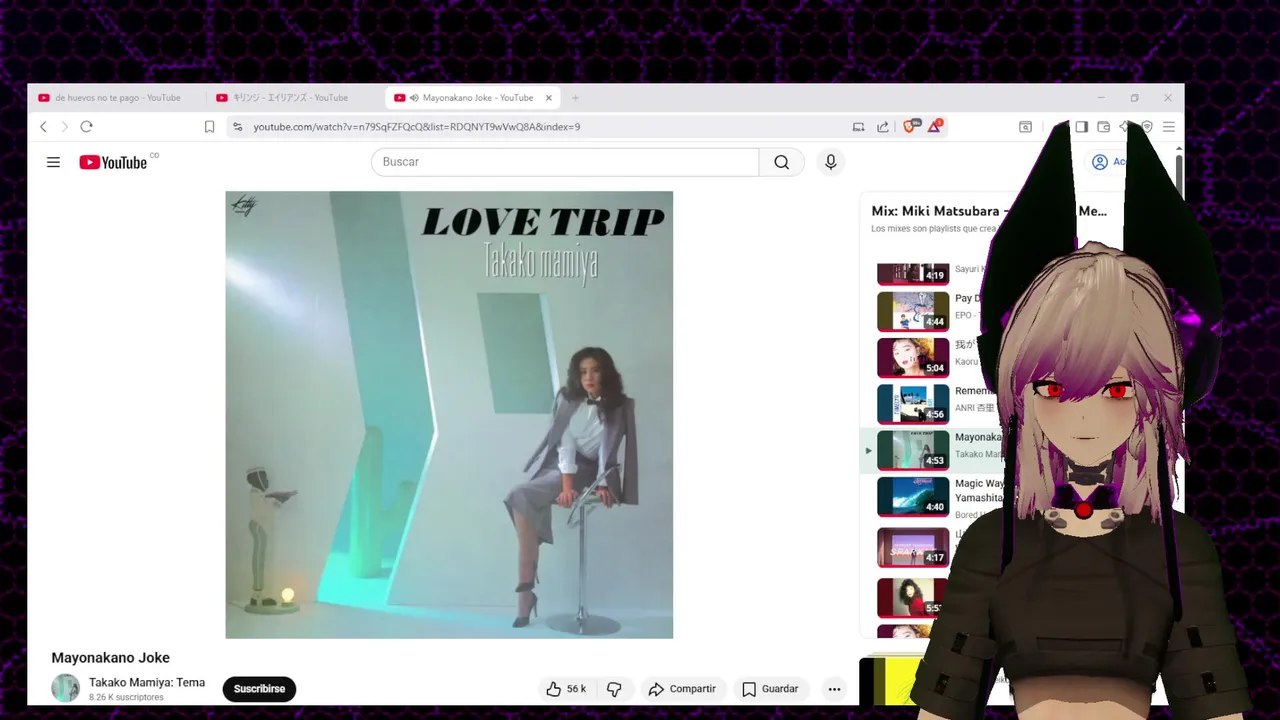Switch to 'de huevos no te pago' tab
1280x720 pixels.
coord(117,98)
